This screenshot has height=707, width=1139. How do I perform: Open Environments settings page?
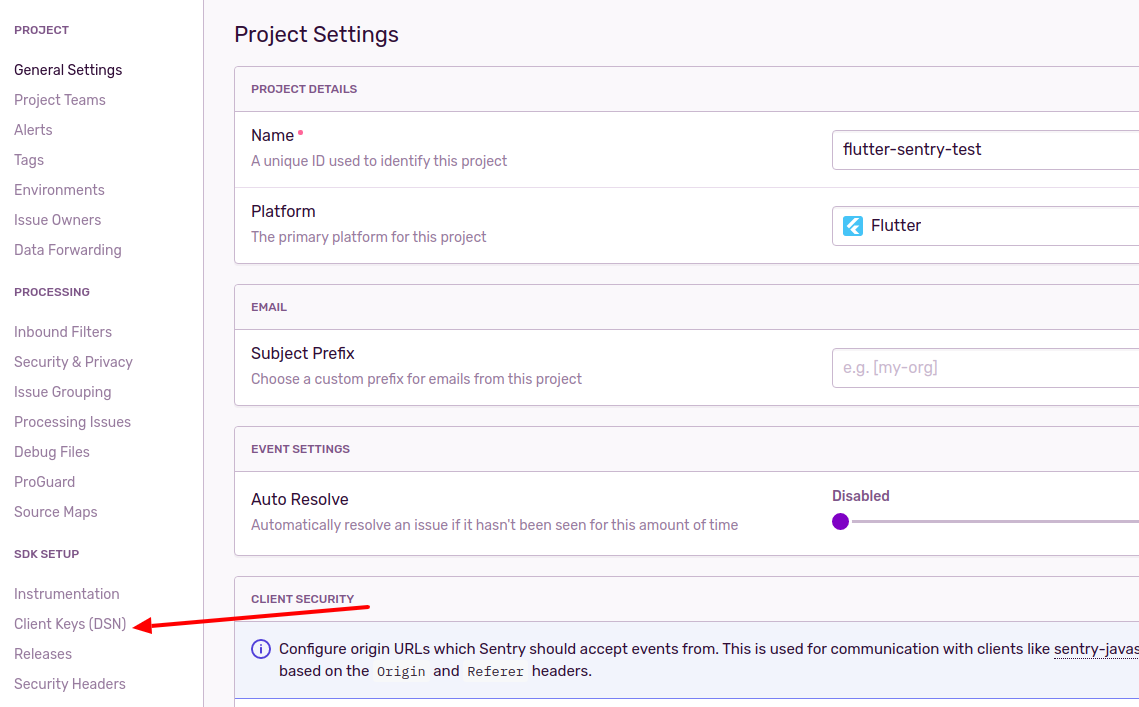coord(59,190)
